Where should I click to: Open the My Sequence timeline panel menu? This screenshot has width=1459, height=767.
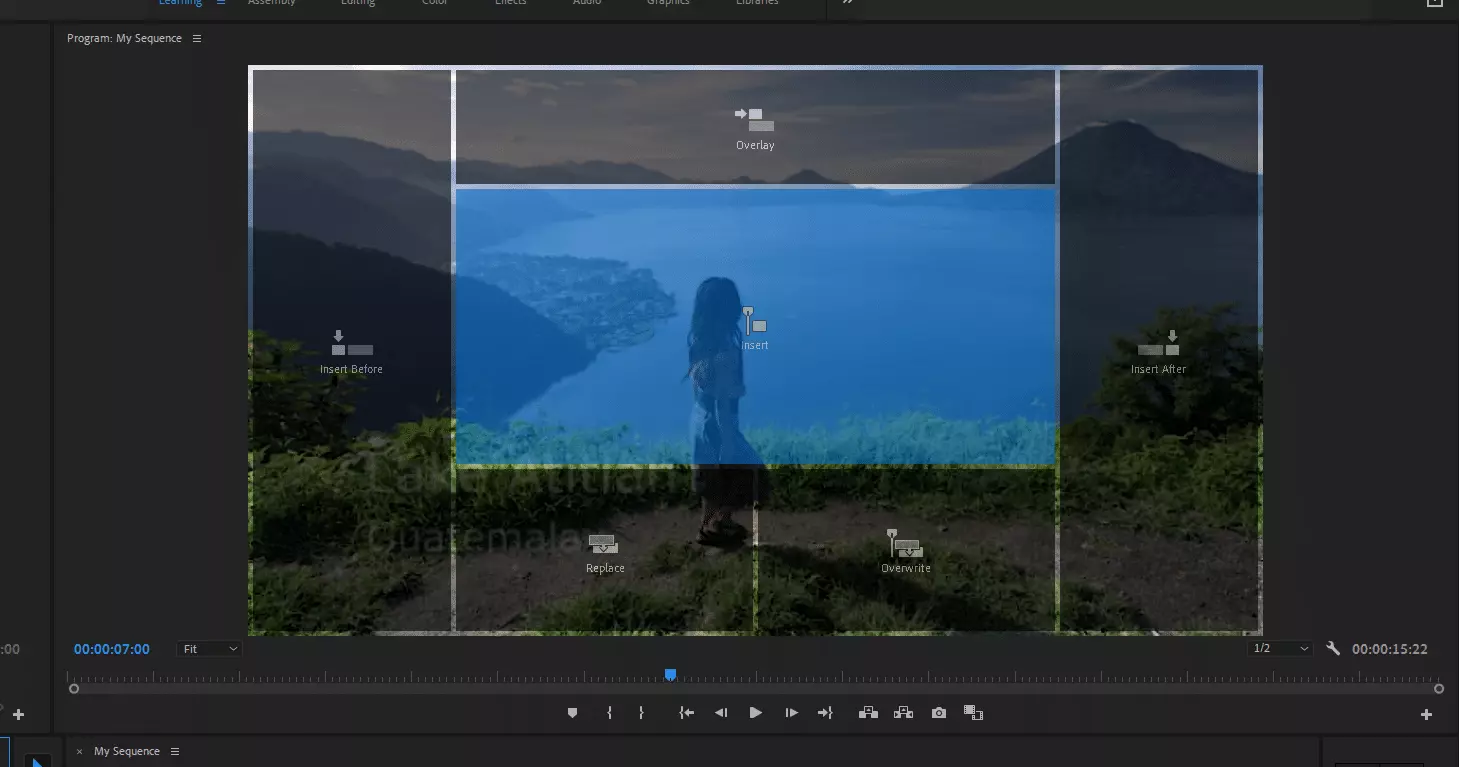pyautogui.click(x=175, y=751)
